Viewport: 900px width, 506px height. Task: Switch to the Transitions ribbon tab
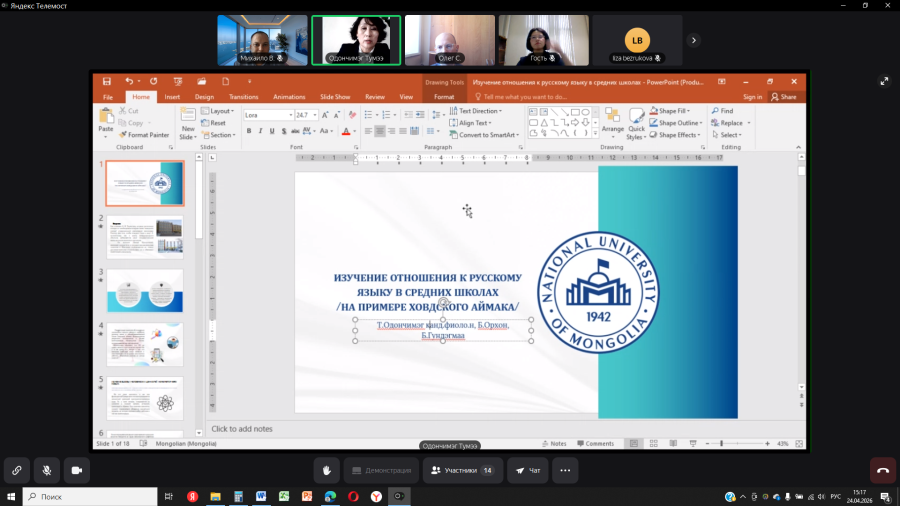click(244, 97)
